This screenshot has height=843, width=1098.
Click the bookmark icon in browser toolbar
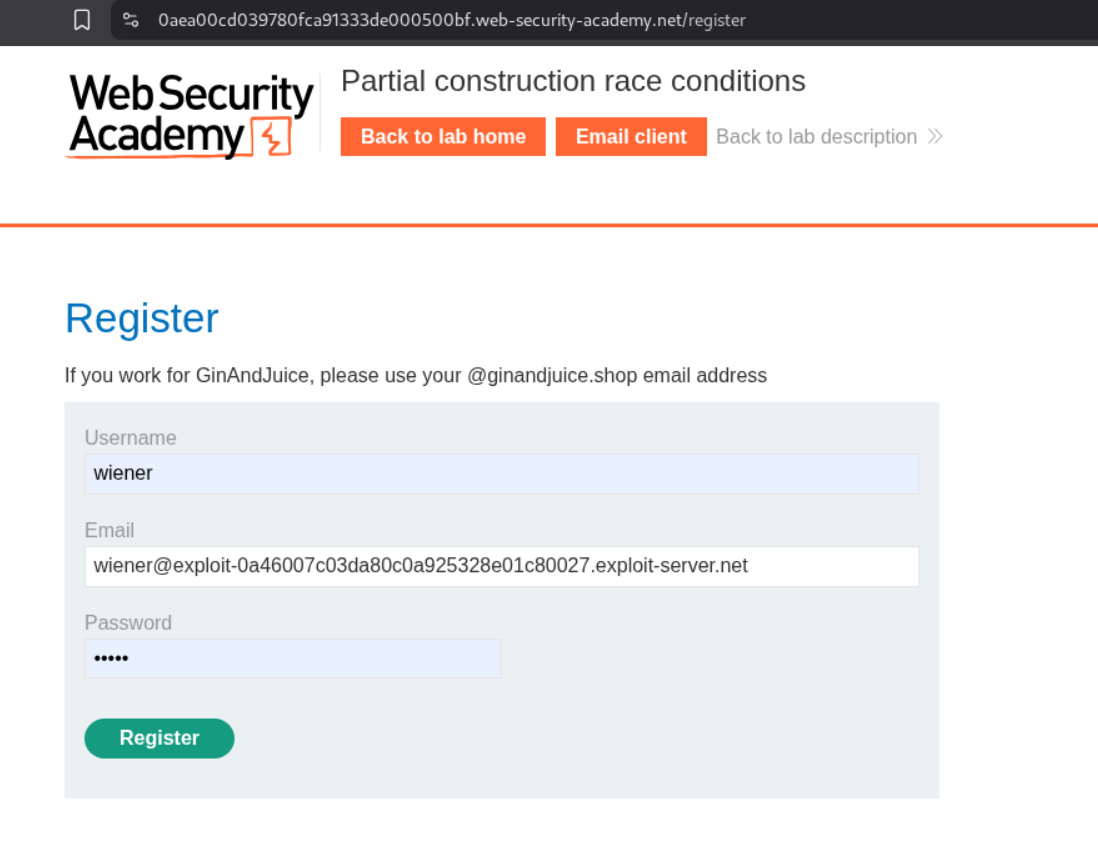[x=82, y=20]
